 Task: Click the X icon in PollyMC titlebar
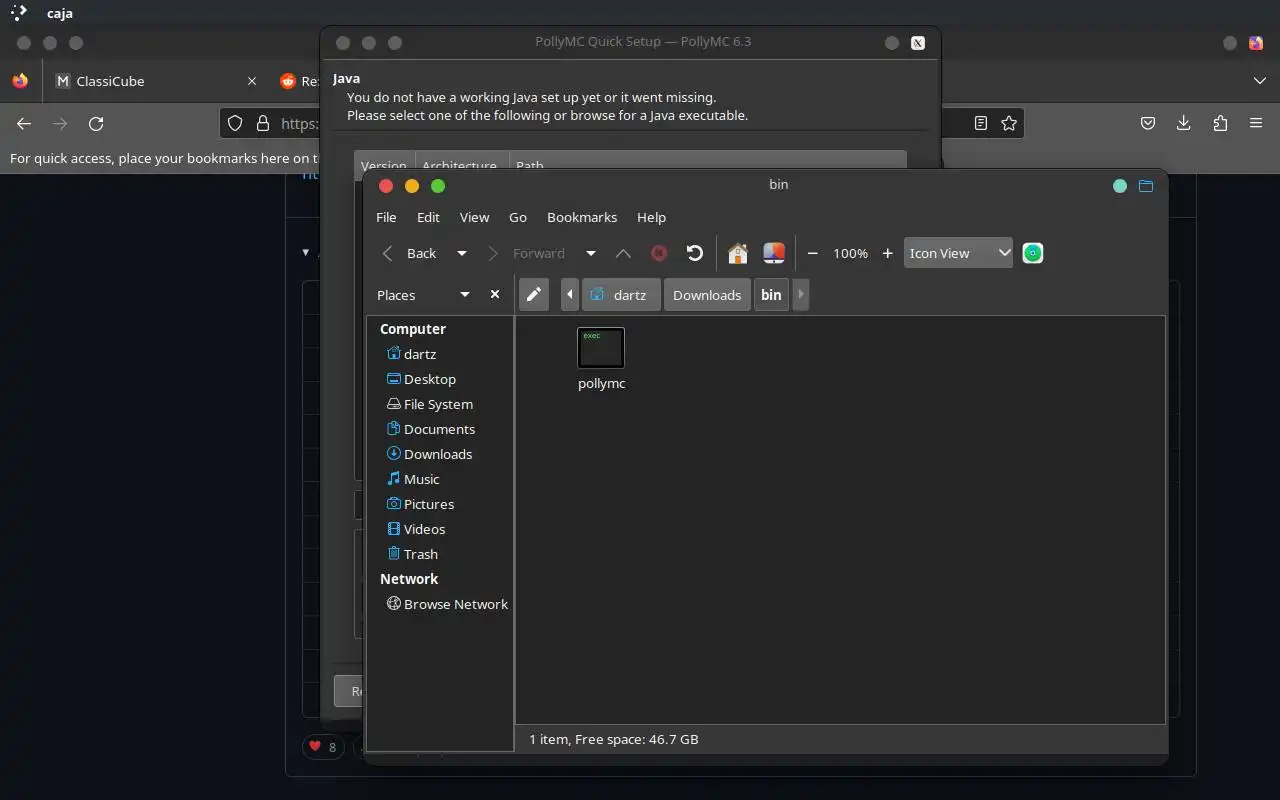pos(918,43)
